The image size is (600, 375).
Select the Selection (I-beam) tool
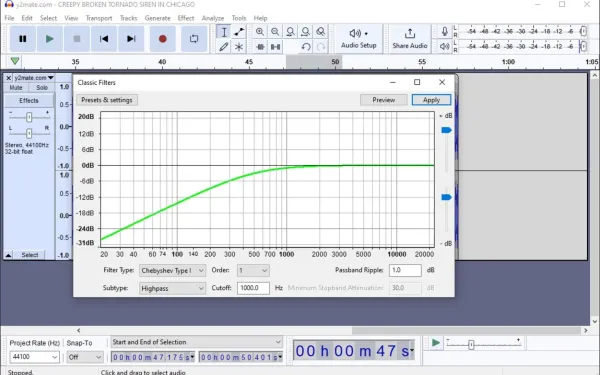(224, 32)
